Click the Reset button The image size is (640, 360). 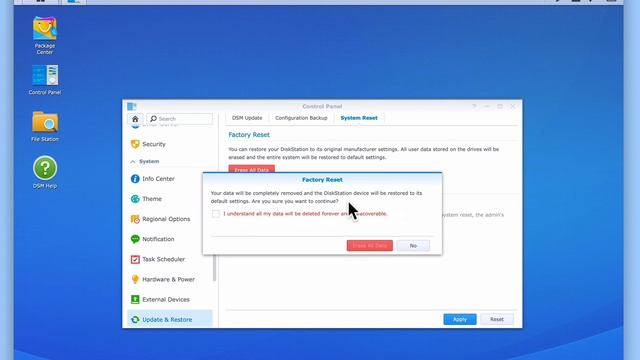click(497, 319)
